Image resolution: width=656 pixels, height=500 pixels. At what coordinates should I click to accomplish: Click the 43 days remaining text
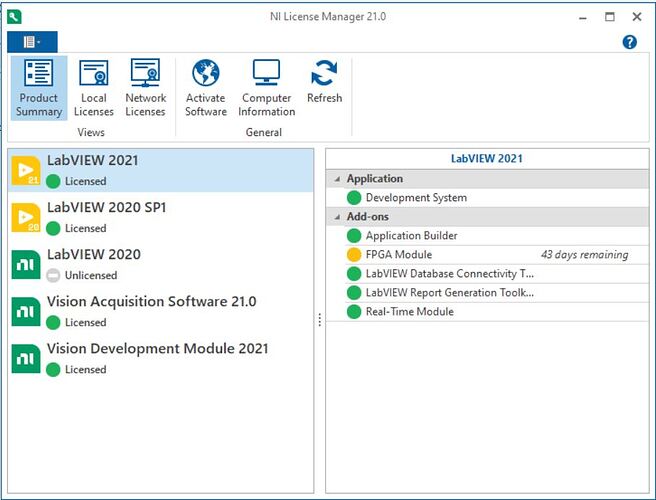pyautogui.click(x=584, y=254)
